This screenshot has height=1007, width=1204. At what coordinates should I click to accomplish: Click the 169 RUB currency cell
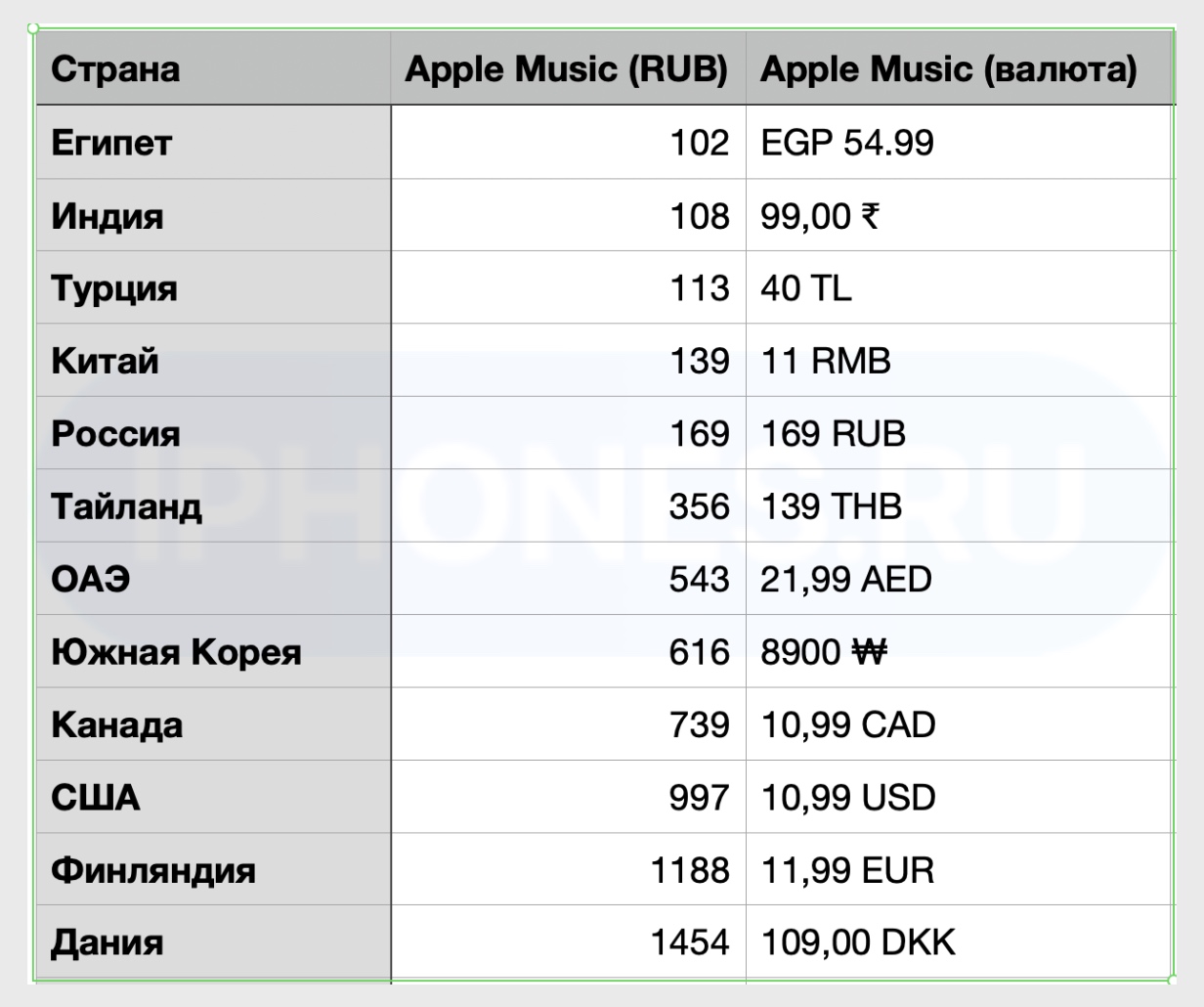[833, 434]
